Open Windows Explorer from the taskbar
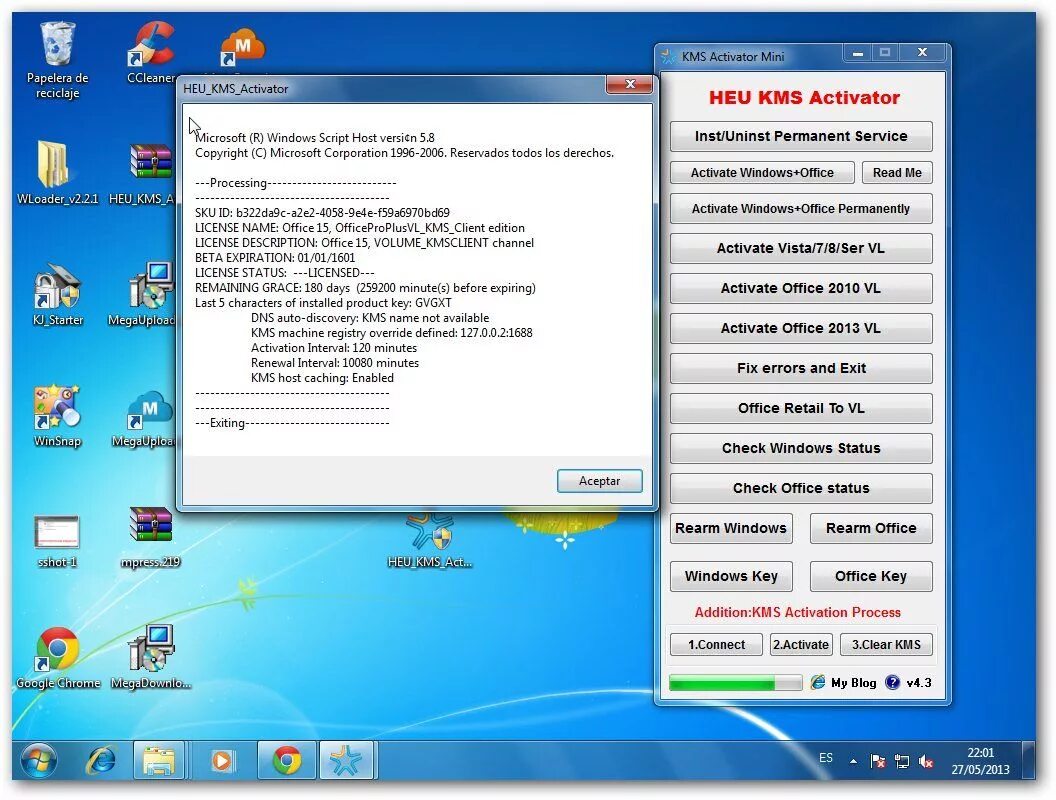The height and width of the screenshot is (800, 1056). coord(158,761)
